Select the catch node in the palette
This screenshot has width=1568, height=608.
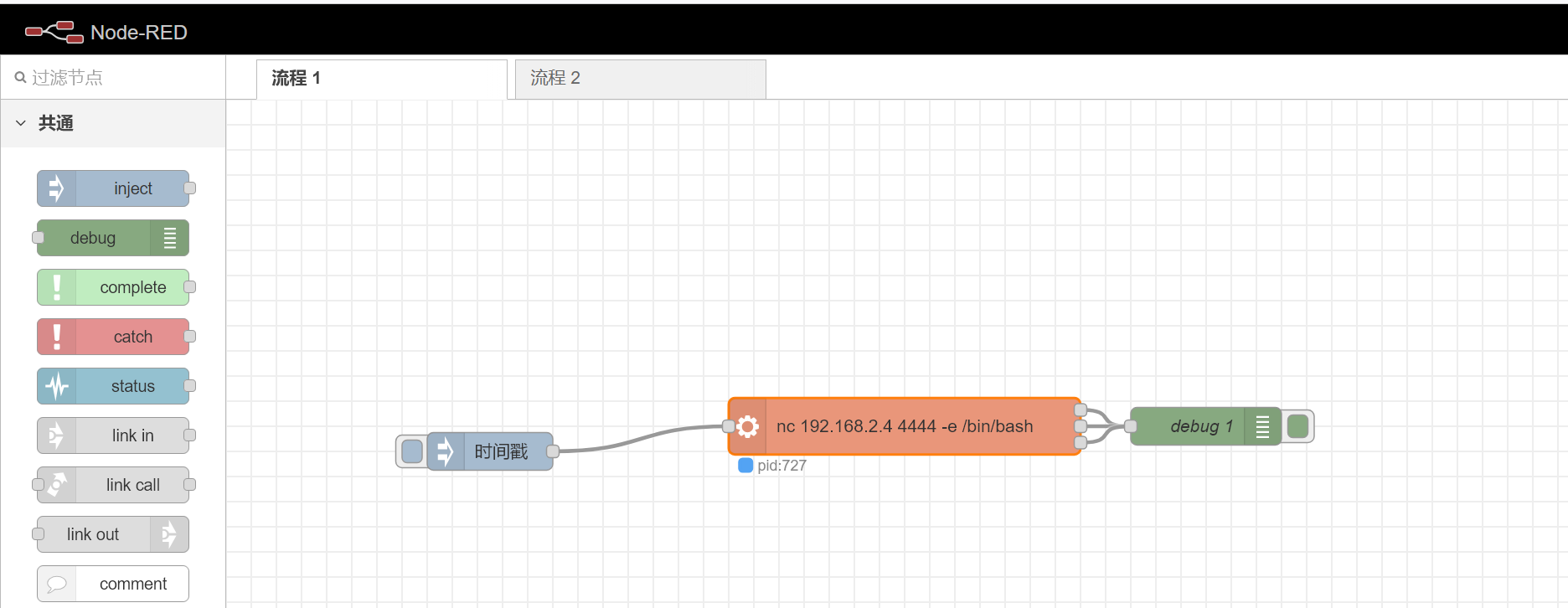tap(113, 337)
